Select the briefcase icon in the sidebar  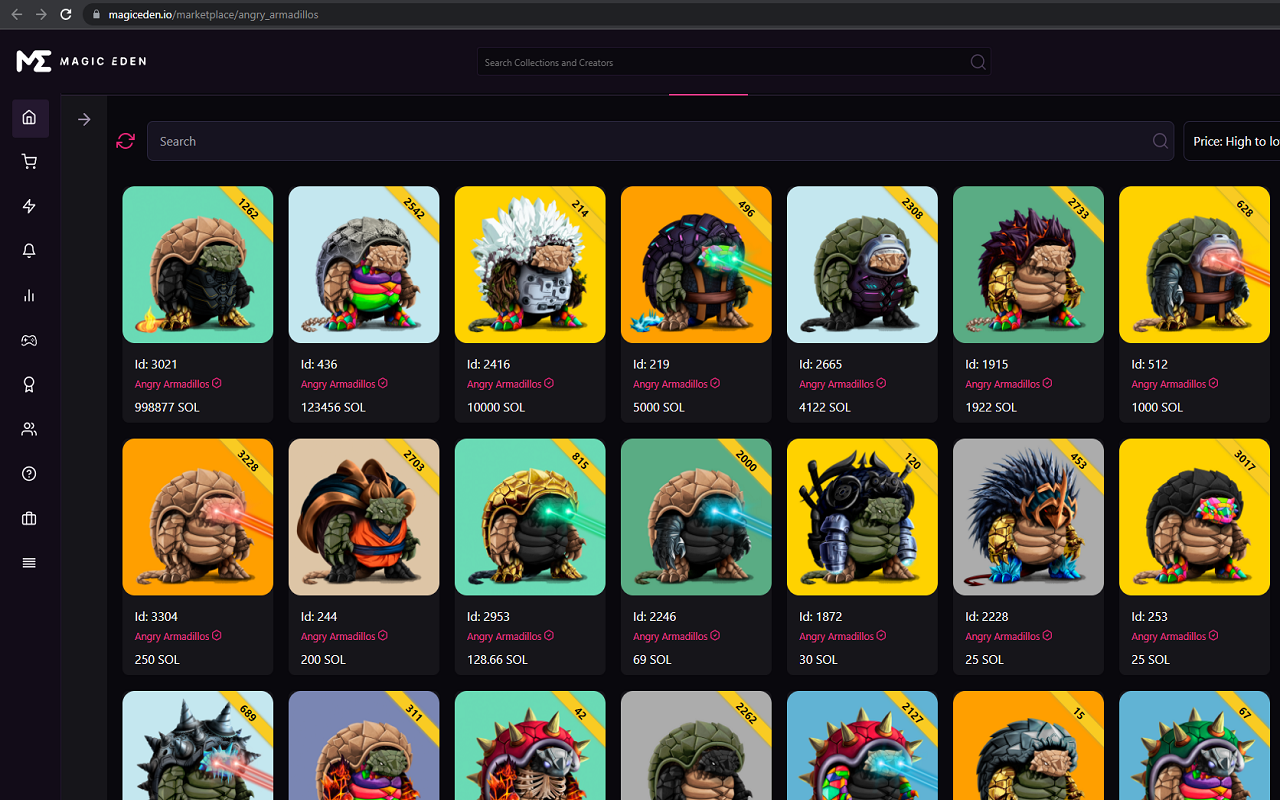coord(29,518)
